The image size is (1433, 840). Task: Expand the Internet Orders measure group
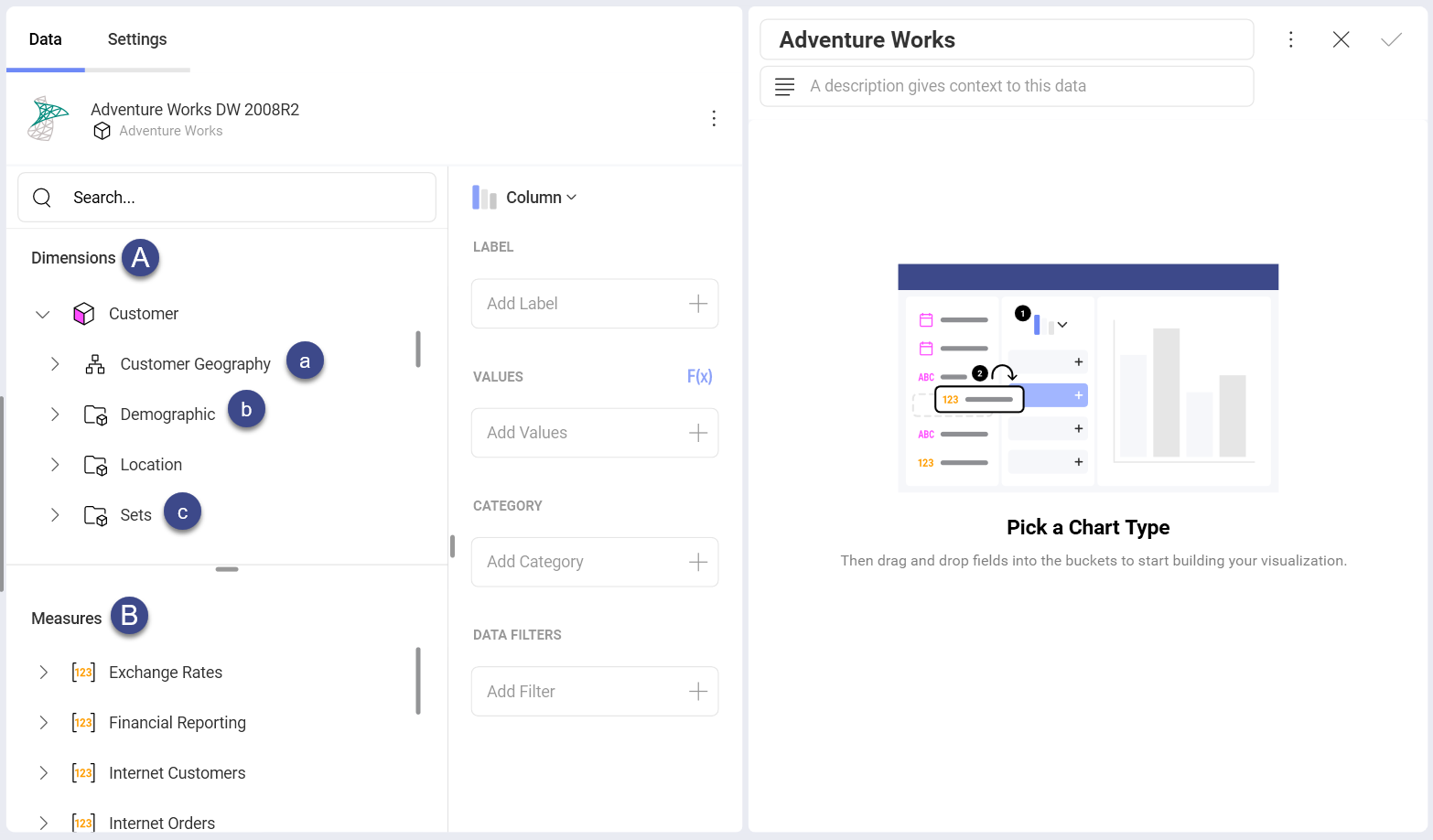43,824
